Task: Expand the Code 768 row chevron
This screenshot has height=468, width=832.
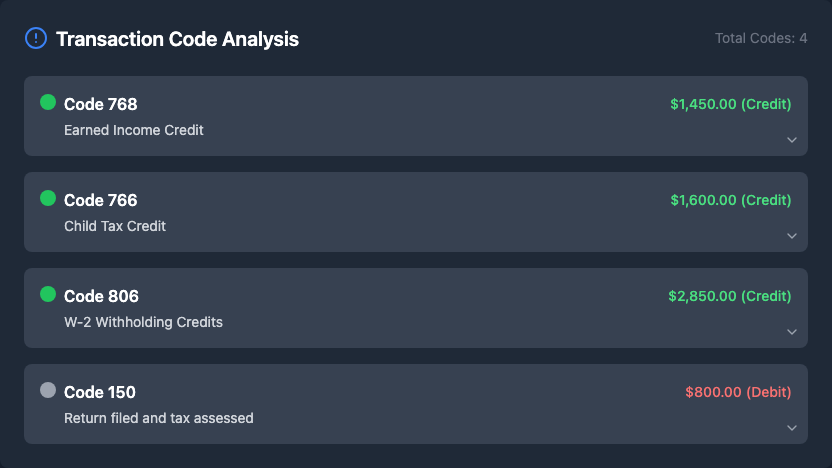Action: (x=792, y=140)
